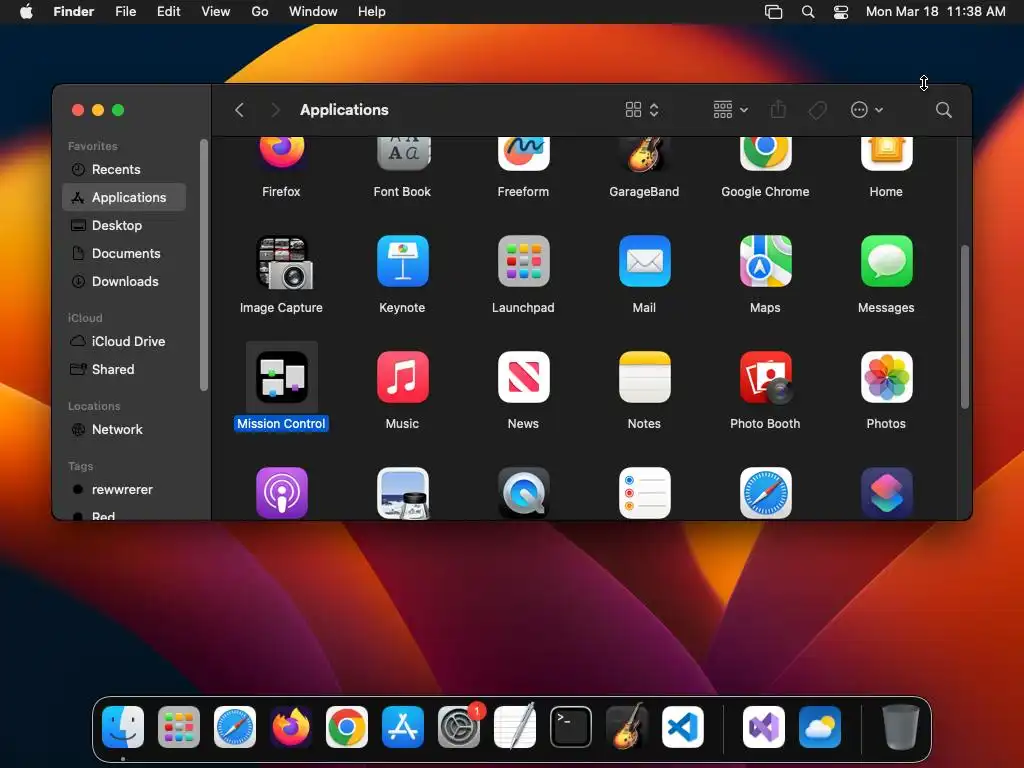The image size is (1024, 768).
Task: Select the Maps app icon
Action: point(765,261)
